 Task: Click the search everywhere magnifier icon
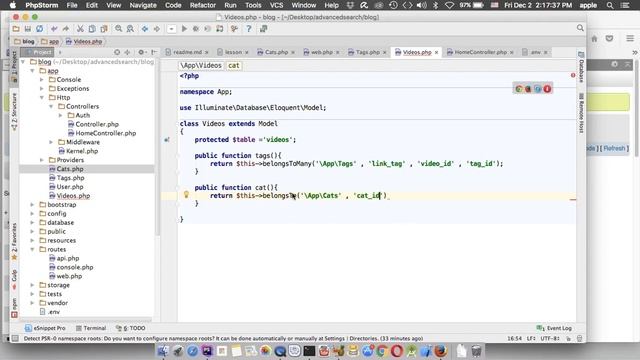[x=580, y=28]
